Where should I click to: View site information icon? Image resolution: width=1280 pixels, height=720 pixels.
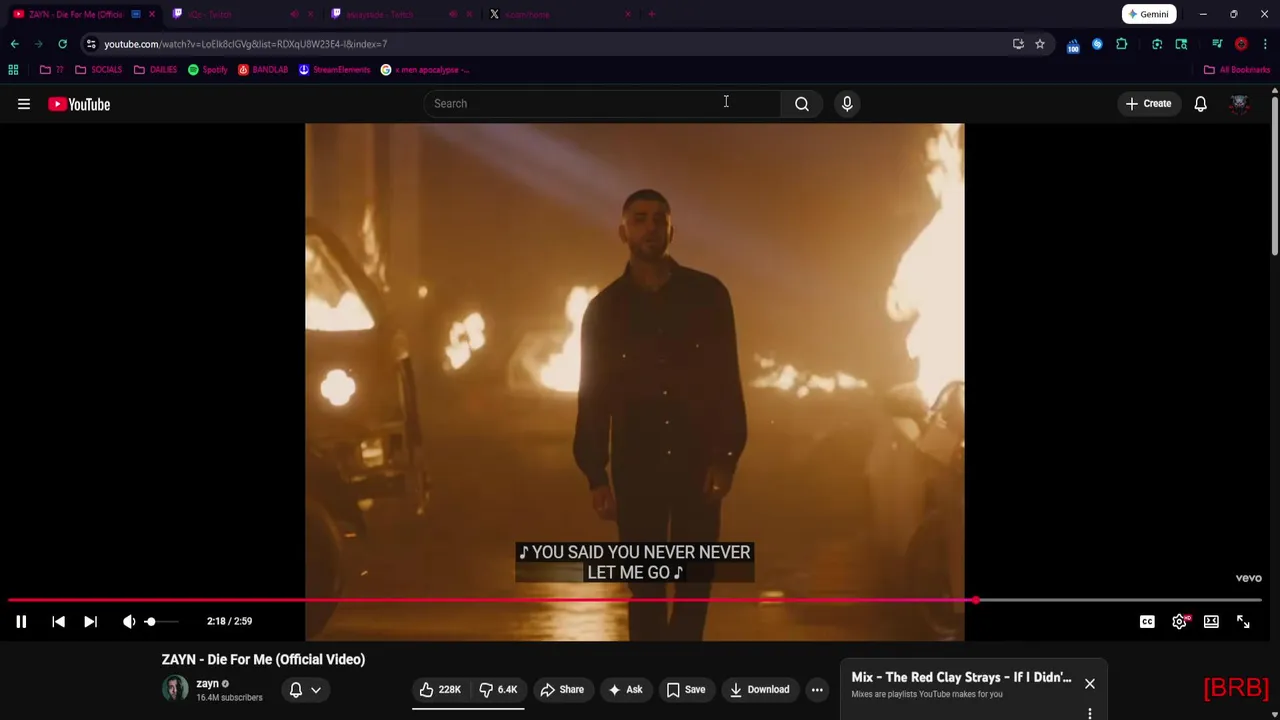[91, 44]
